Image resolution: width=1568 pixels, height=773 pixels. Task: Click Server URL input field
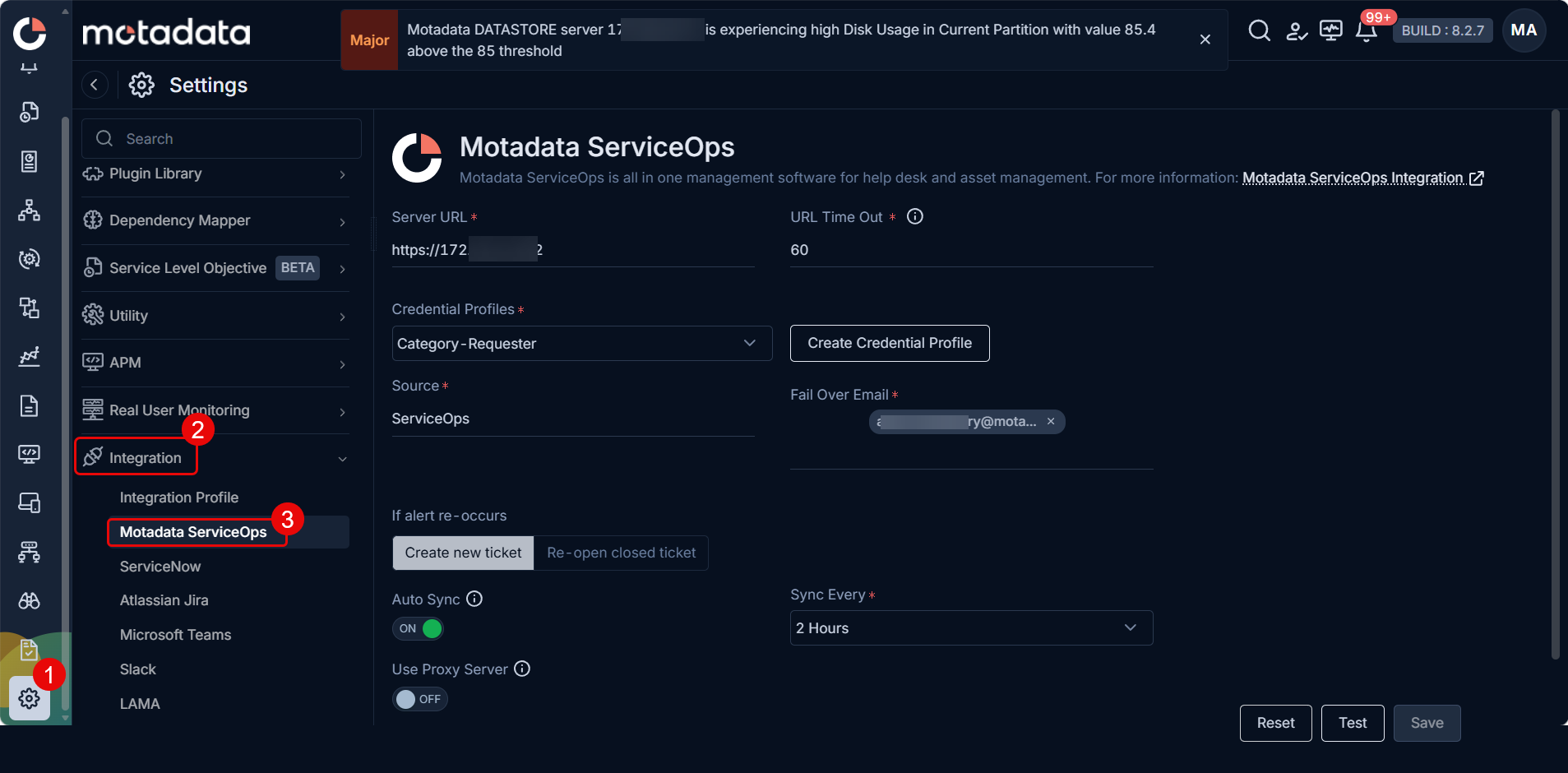click(573, 249)
